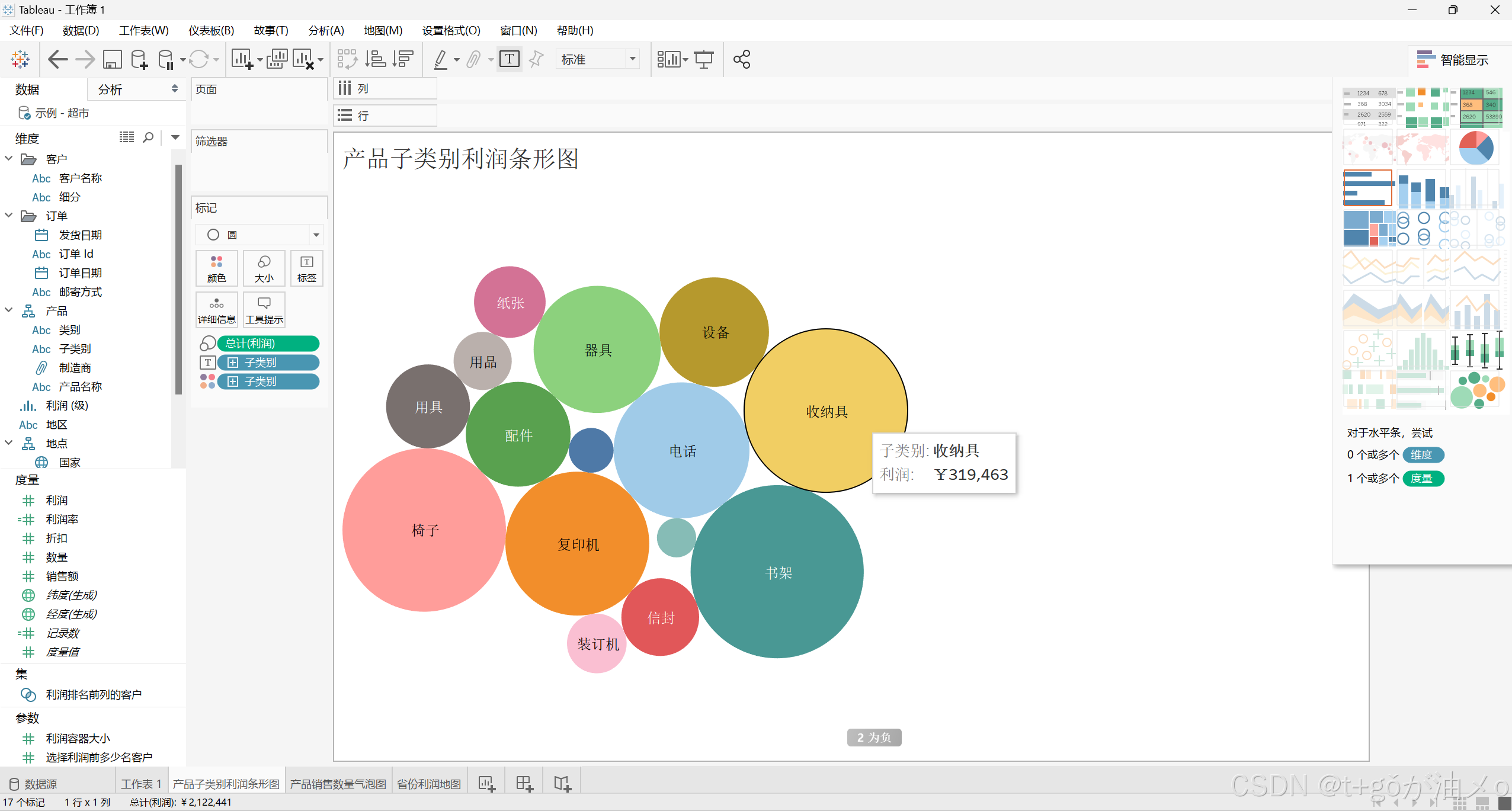Collapse the 客户 folder in dimensions
The image size is (1512, 811).
[x=9, y=159]
